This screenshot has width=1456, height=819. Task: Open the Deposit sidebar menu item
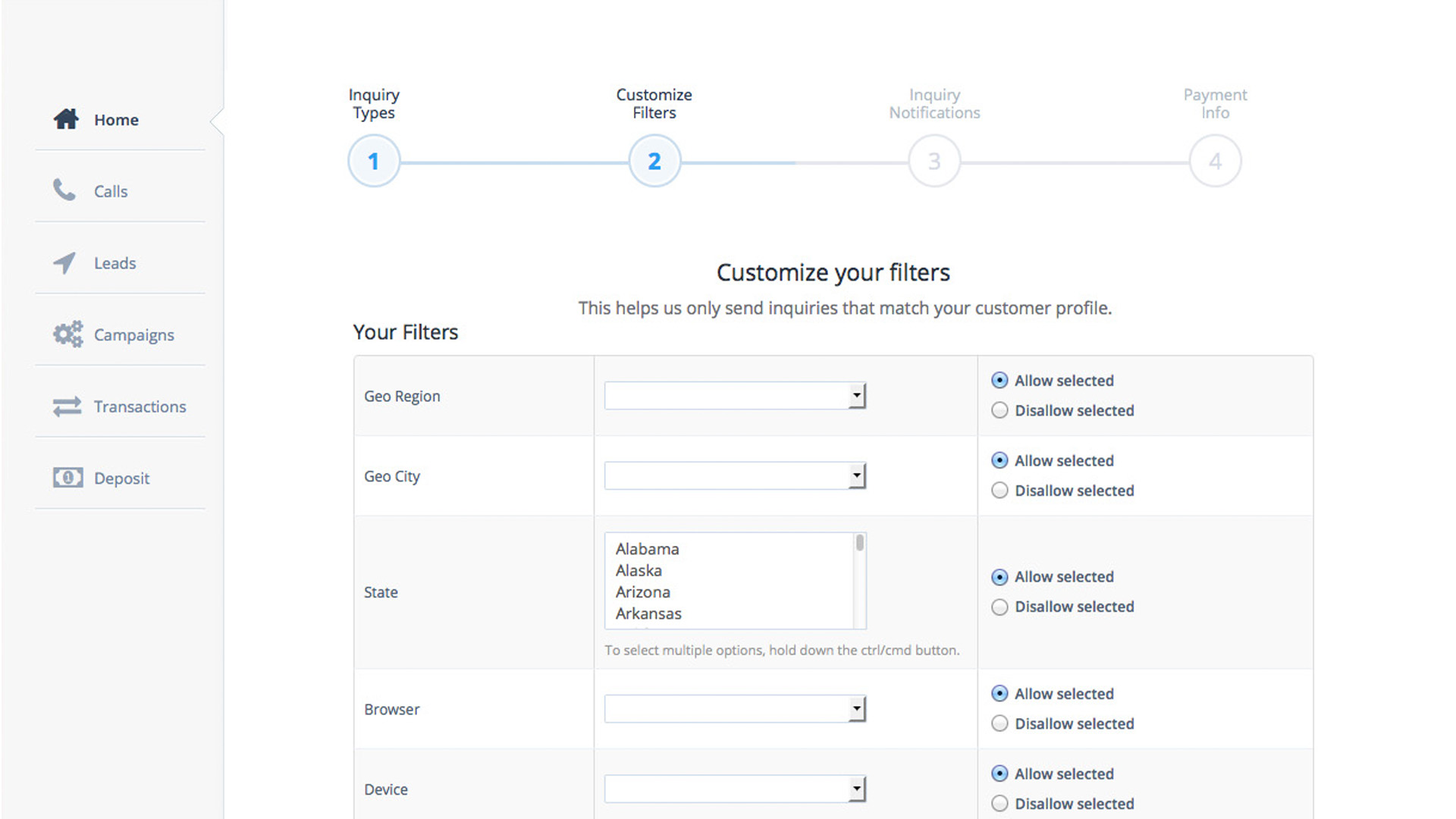[x=121, y=479]
